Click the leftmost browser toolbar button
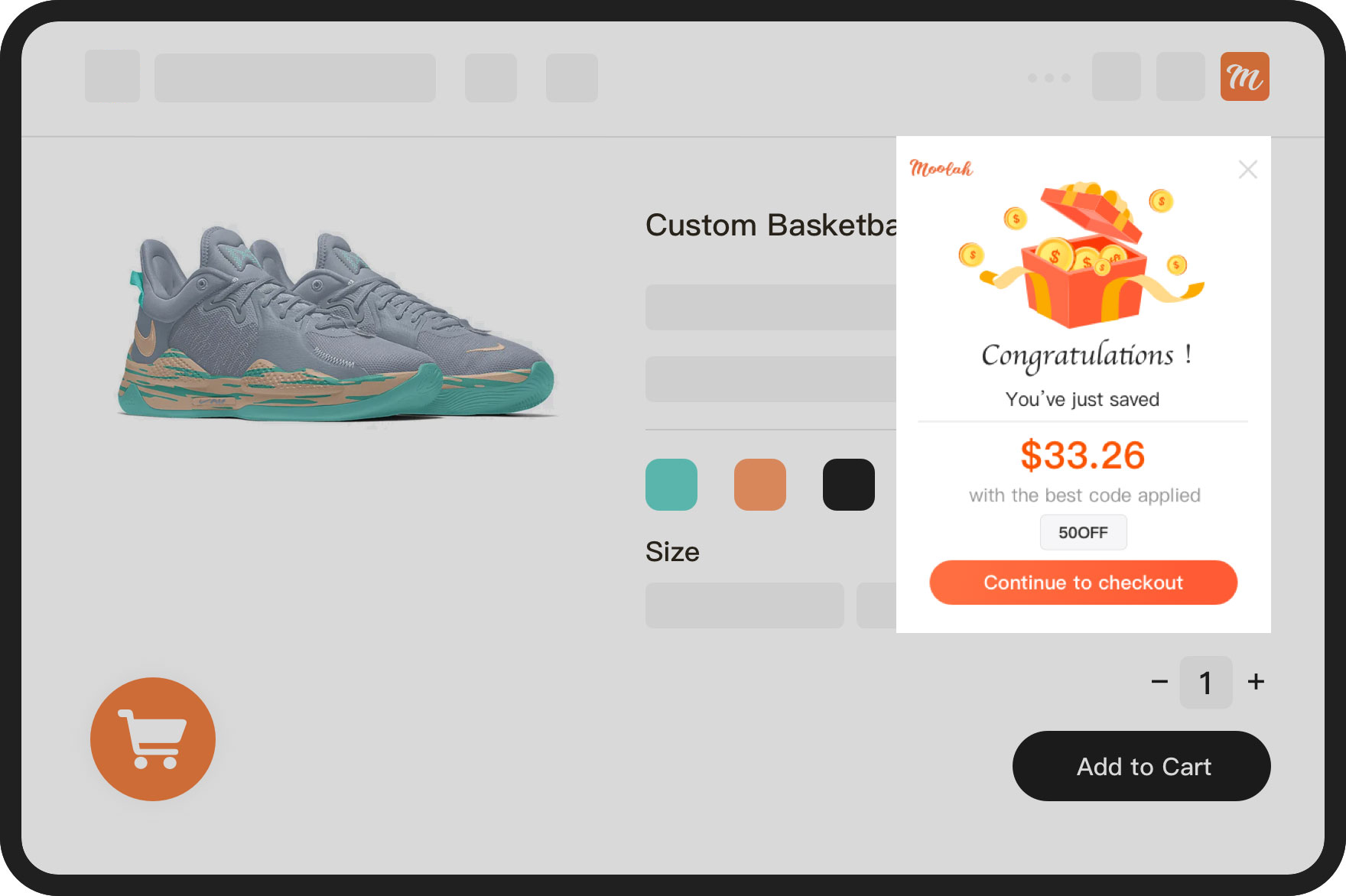The width and height of the screenshot is (1346, 896). (x=112, y=76)
